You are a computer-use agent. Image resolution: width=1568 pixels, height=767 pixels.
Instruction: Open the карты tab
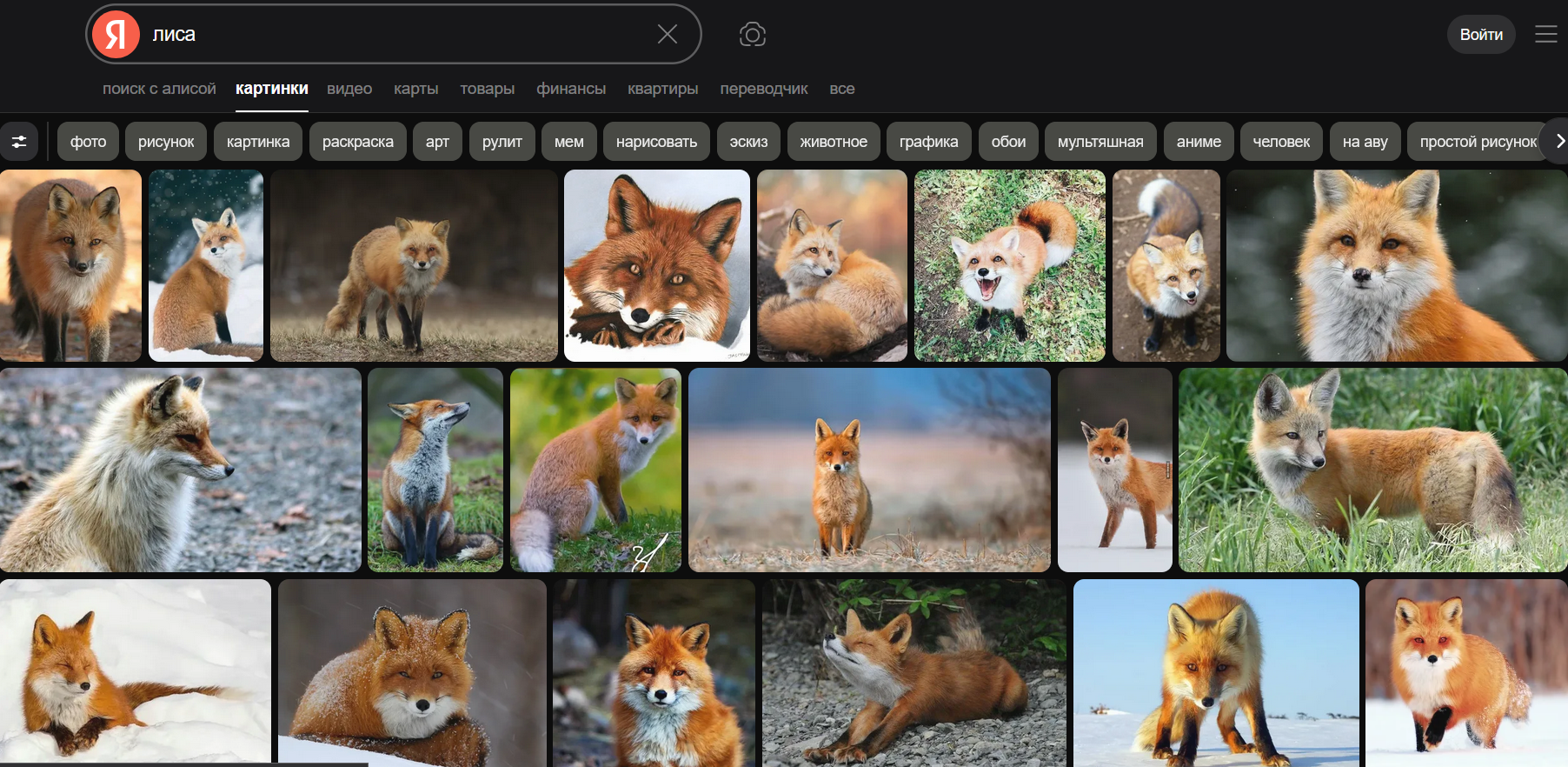point(415,89)
